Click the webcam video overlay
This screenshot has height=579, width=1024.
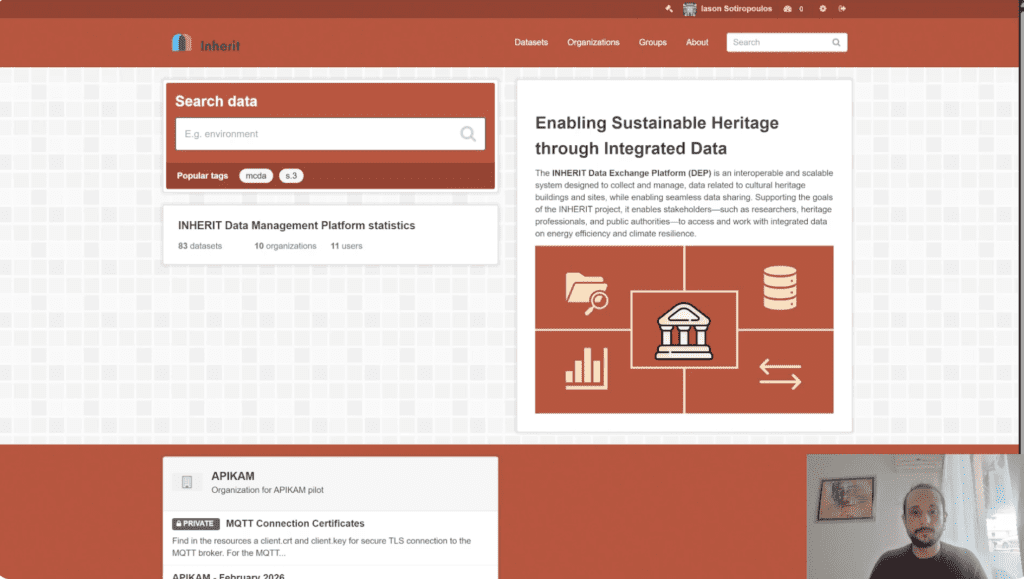tap(915, 516)
